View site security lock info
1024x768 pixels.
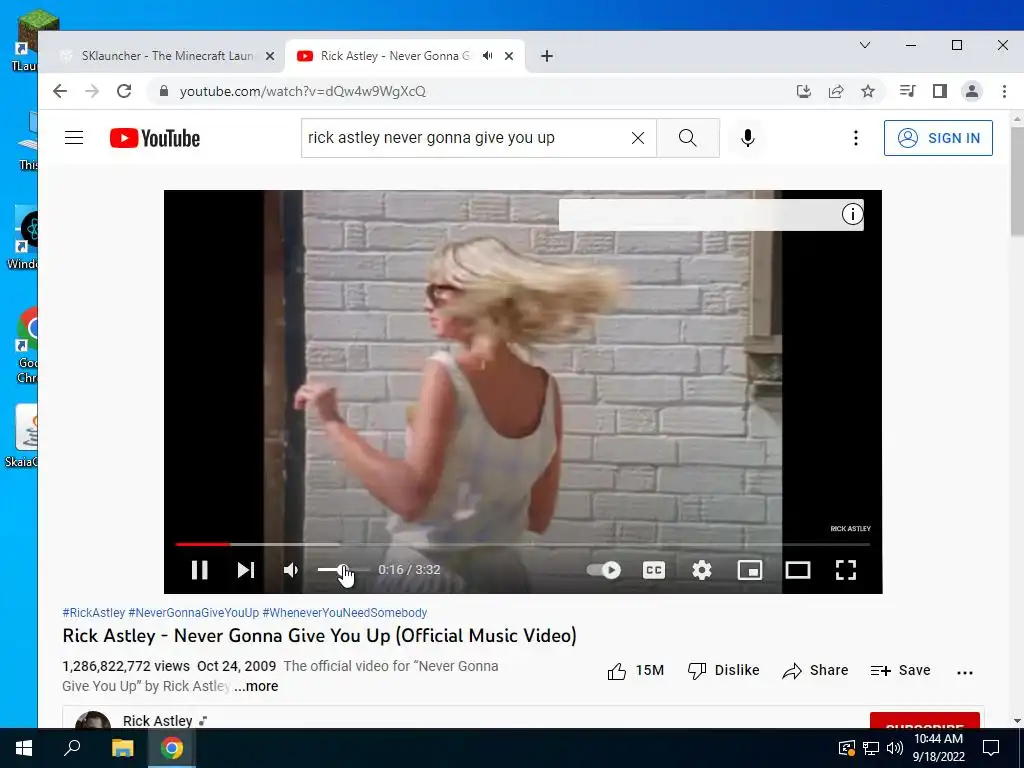[164, 91]
